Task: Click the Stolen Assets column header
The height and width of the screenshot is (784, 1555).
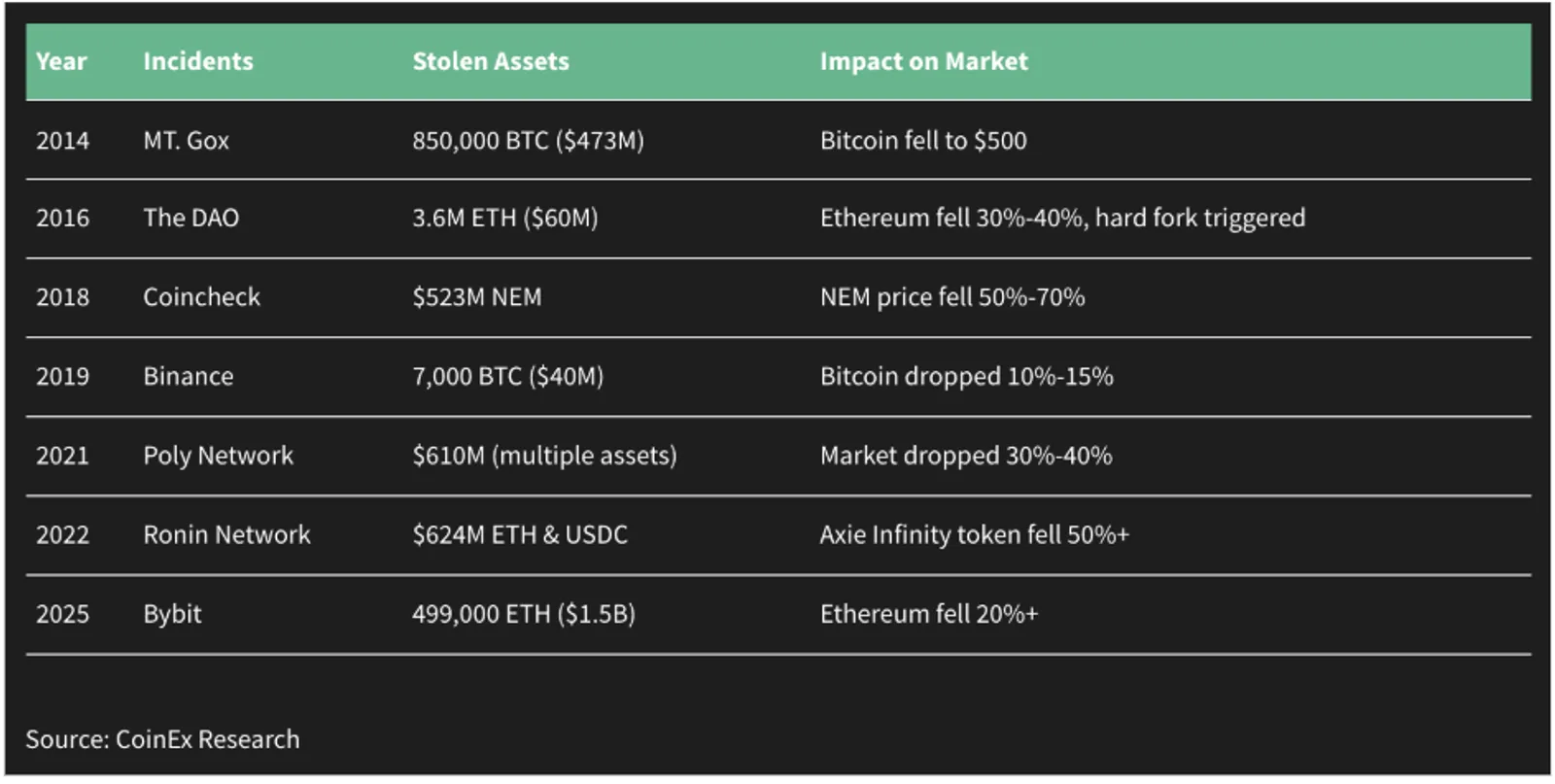Action: click(x=491, y=61)
